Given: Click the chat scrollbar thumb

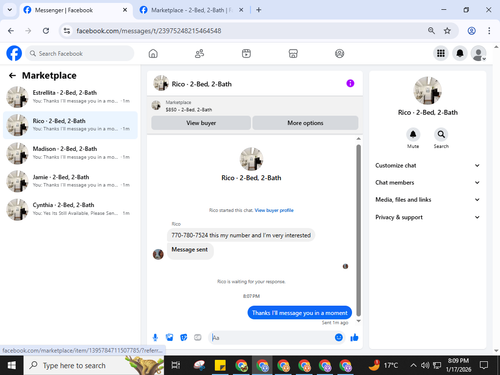Looking at the screenshot, I should 359,230.
